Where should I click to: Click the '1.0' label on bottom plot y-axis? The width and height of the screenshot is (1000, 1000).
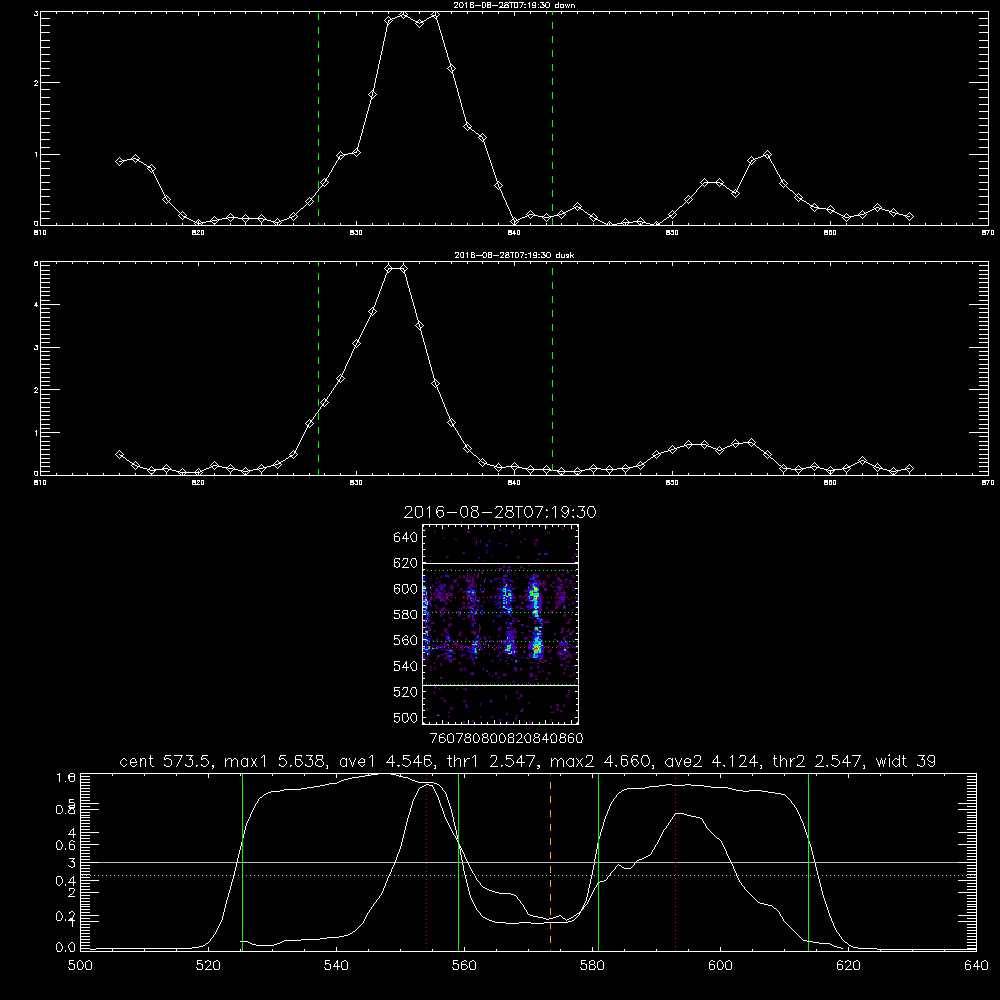[x=66, y=778]
